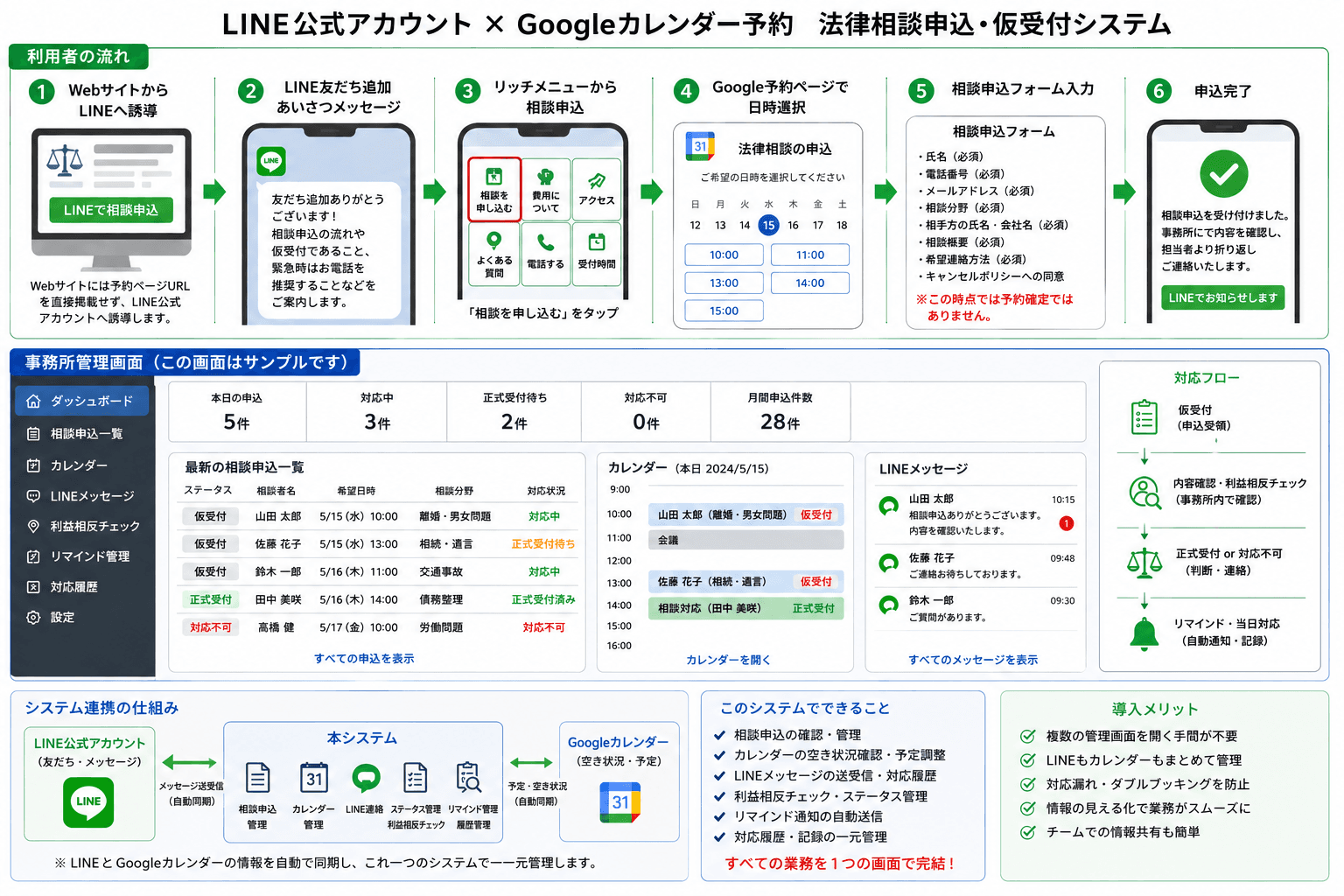1344x896 pixels.
Task: Click the green completion checkmark icon
Action: pos(1223,173)
